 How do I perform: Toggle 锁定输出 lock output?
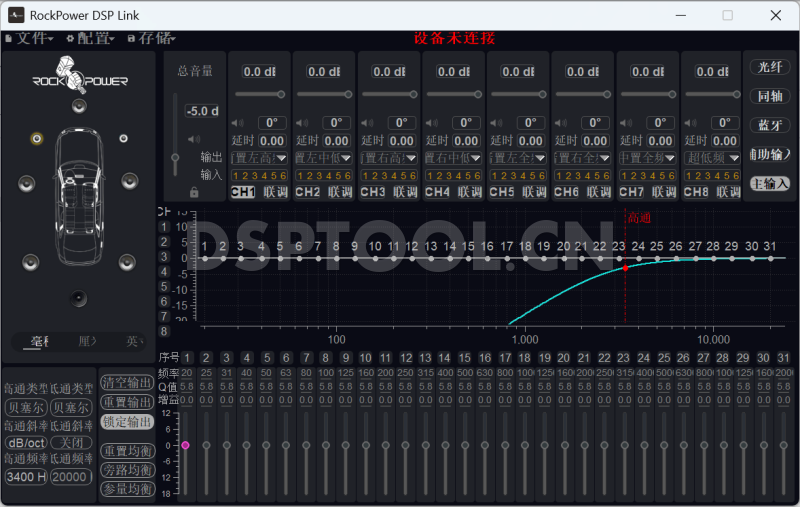point(128,422)
